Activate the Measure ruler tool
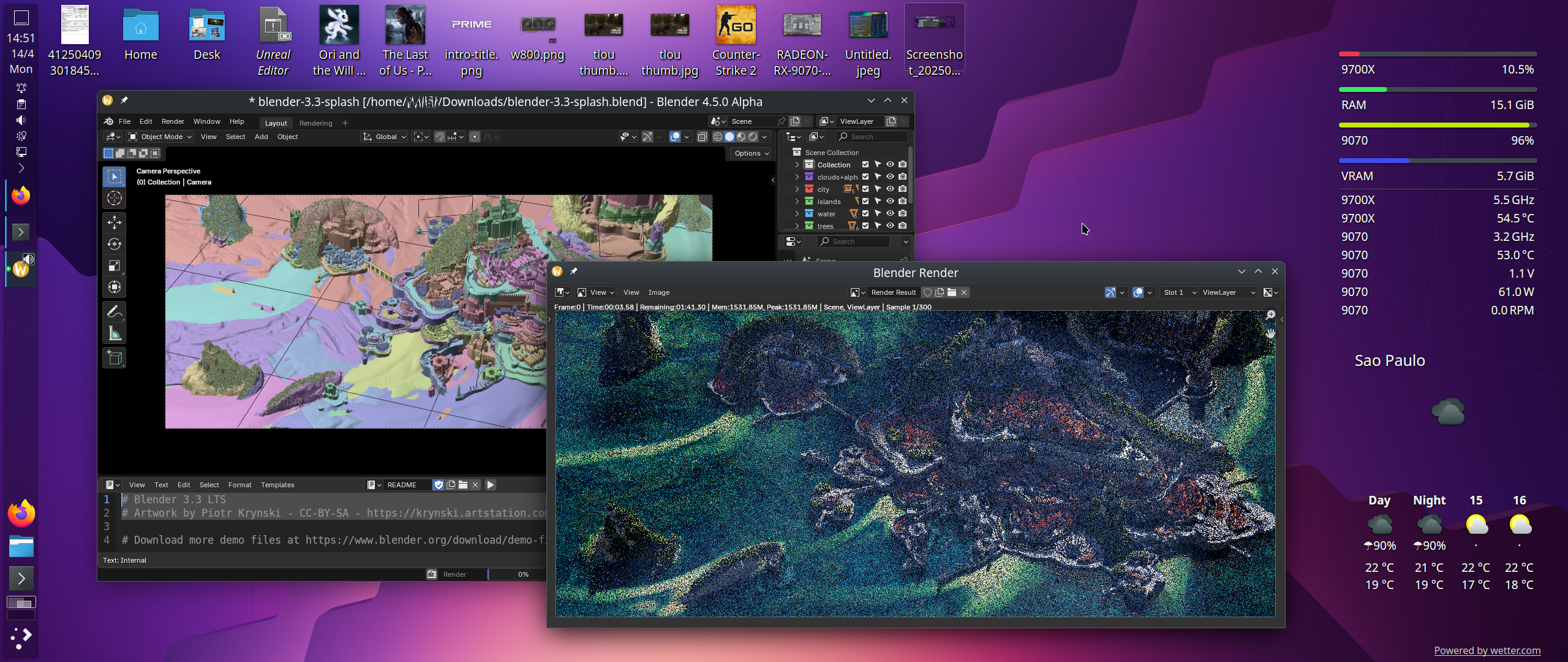Viewport: 1568px width, 662px height. [115, 333]
